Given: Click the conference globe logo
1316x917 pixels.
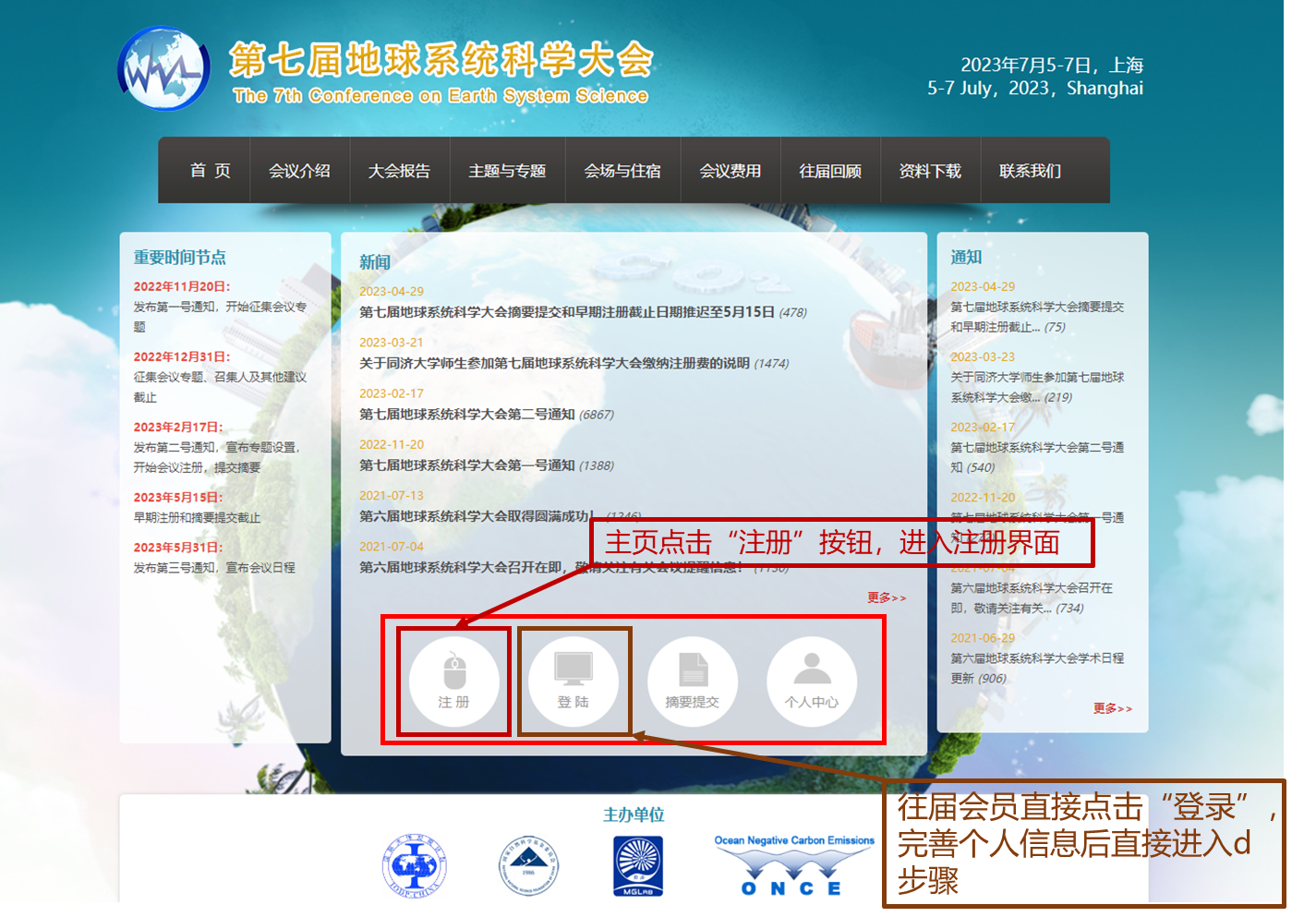Looking at the screenshot, I should click(163, 68).
